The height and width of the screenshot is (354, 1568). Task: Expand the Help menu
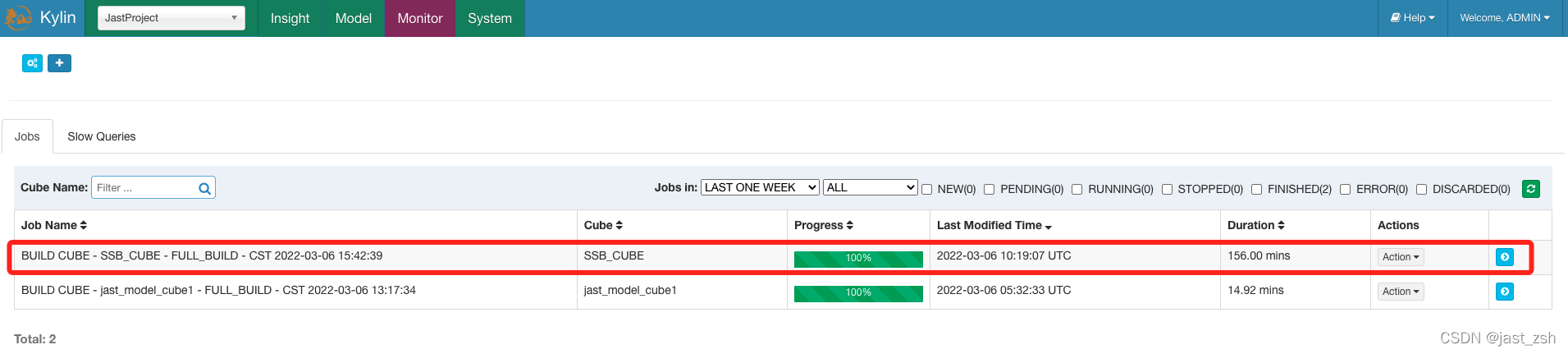point(1413,18)
